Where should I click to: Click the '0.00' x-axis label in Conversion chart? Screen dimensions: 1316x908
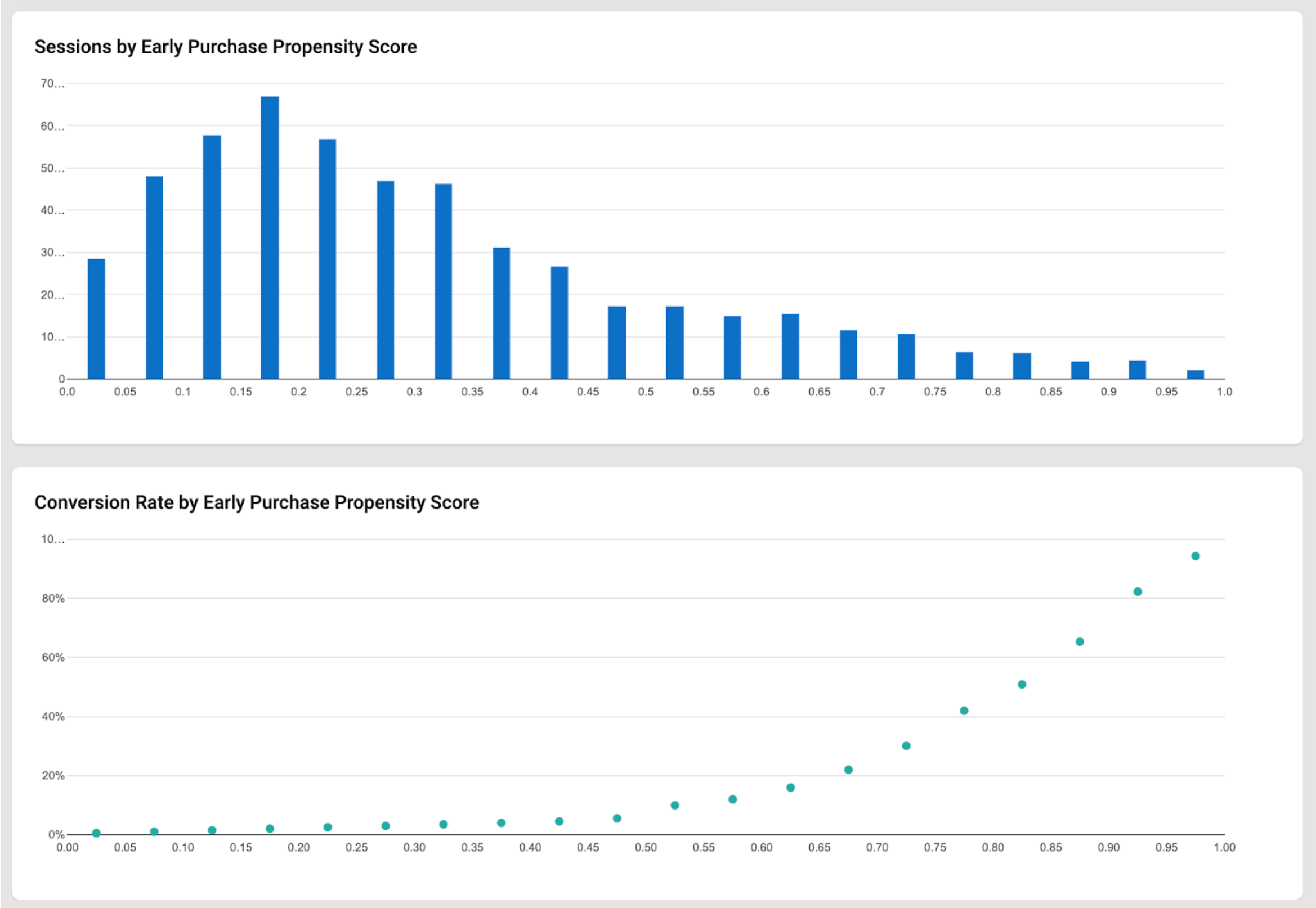click(67, 848)
